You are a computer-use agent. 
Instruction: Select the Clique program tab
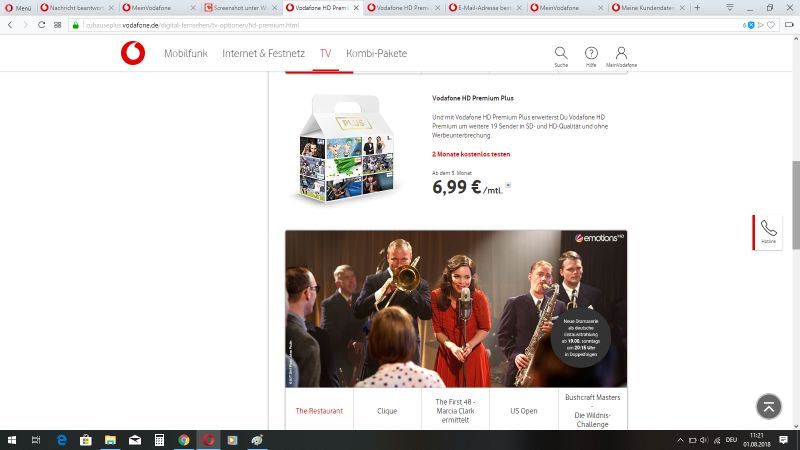387,411
